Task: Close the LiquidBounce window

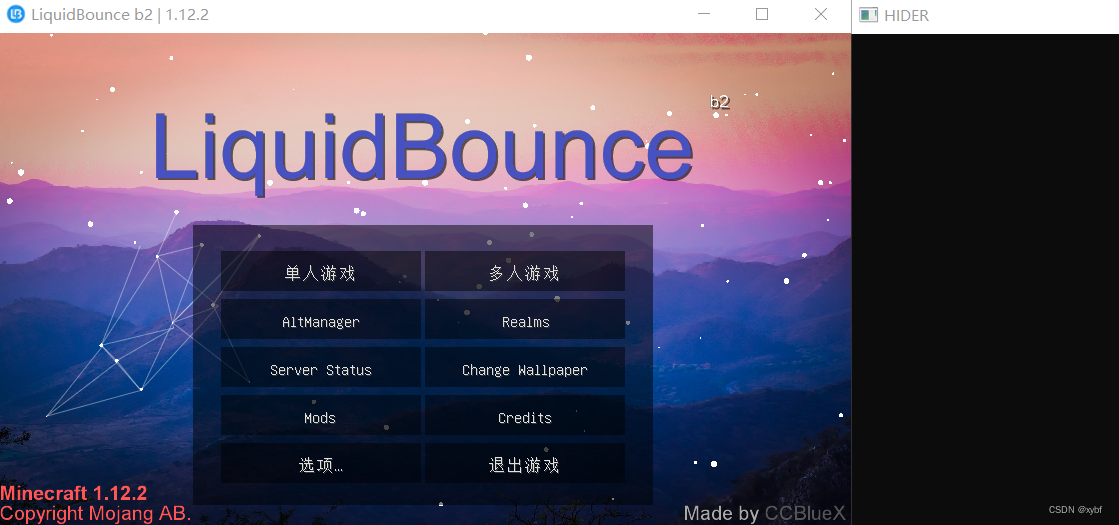Action: point(821,14)
